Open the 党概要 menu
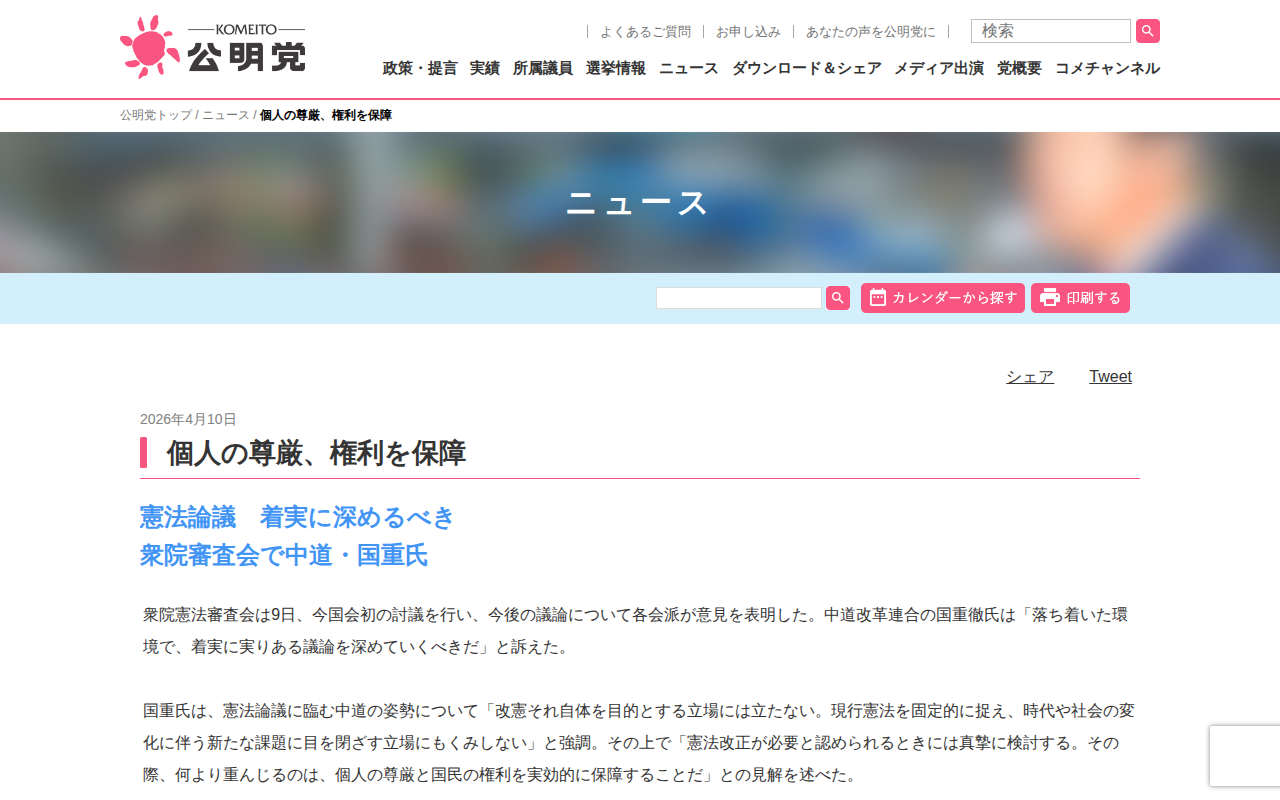The width and height of the screenshot is (1280, 800). pos(1019,68)
